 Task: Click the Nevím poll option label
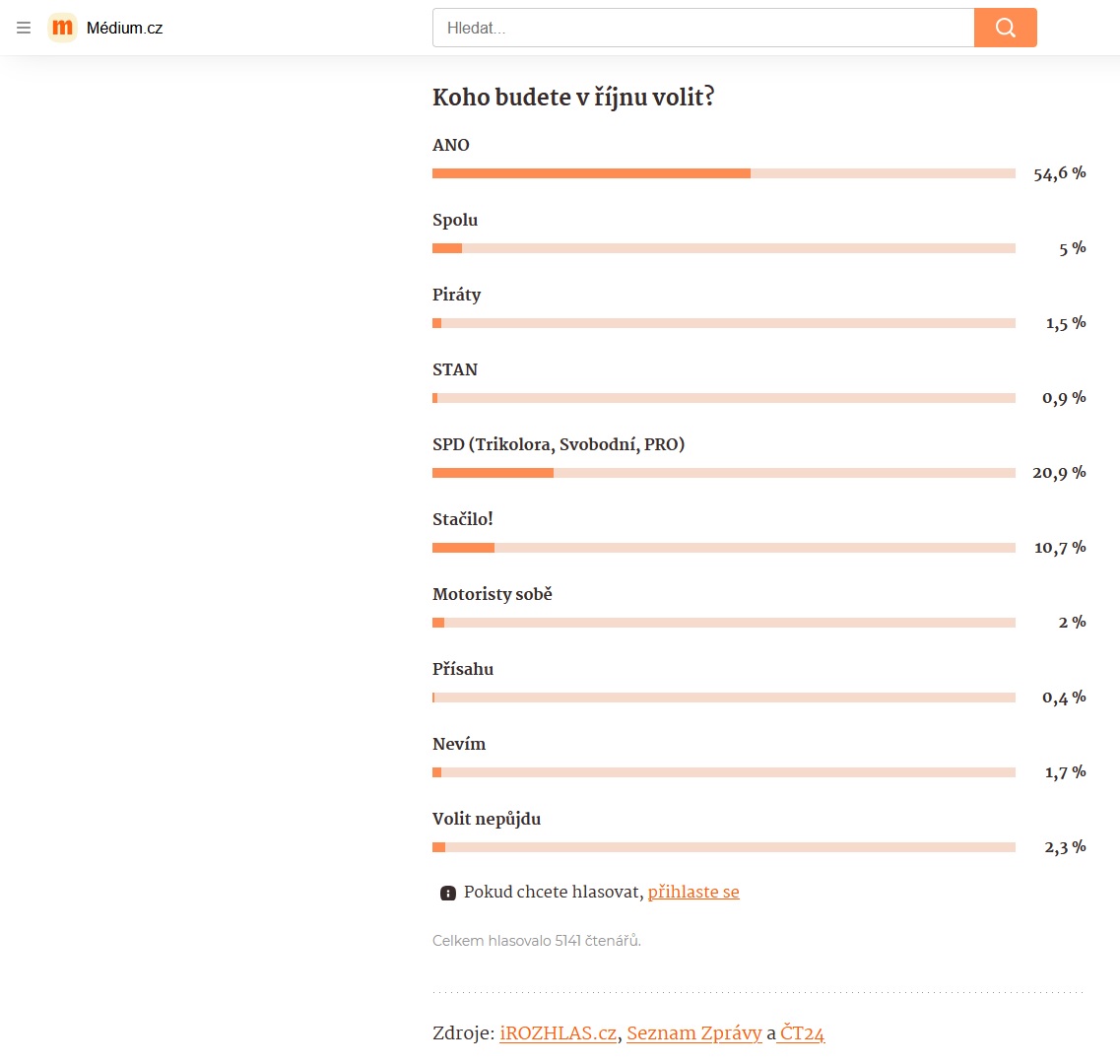459,744
